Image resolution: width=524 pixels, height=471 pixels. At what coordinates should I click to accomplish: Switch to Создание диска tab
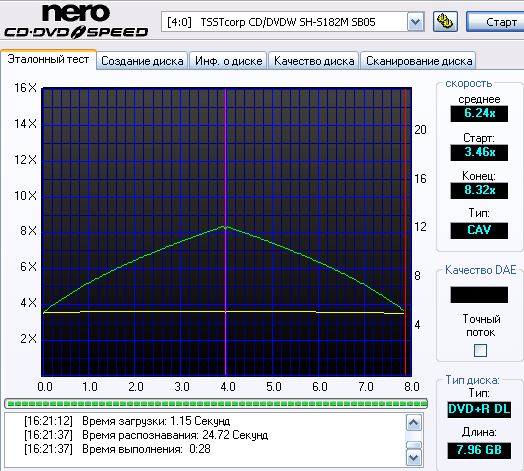point(142,61)
